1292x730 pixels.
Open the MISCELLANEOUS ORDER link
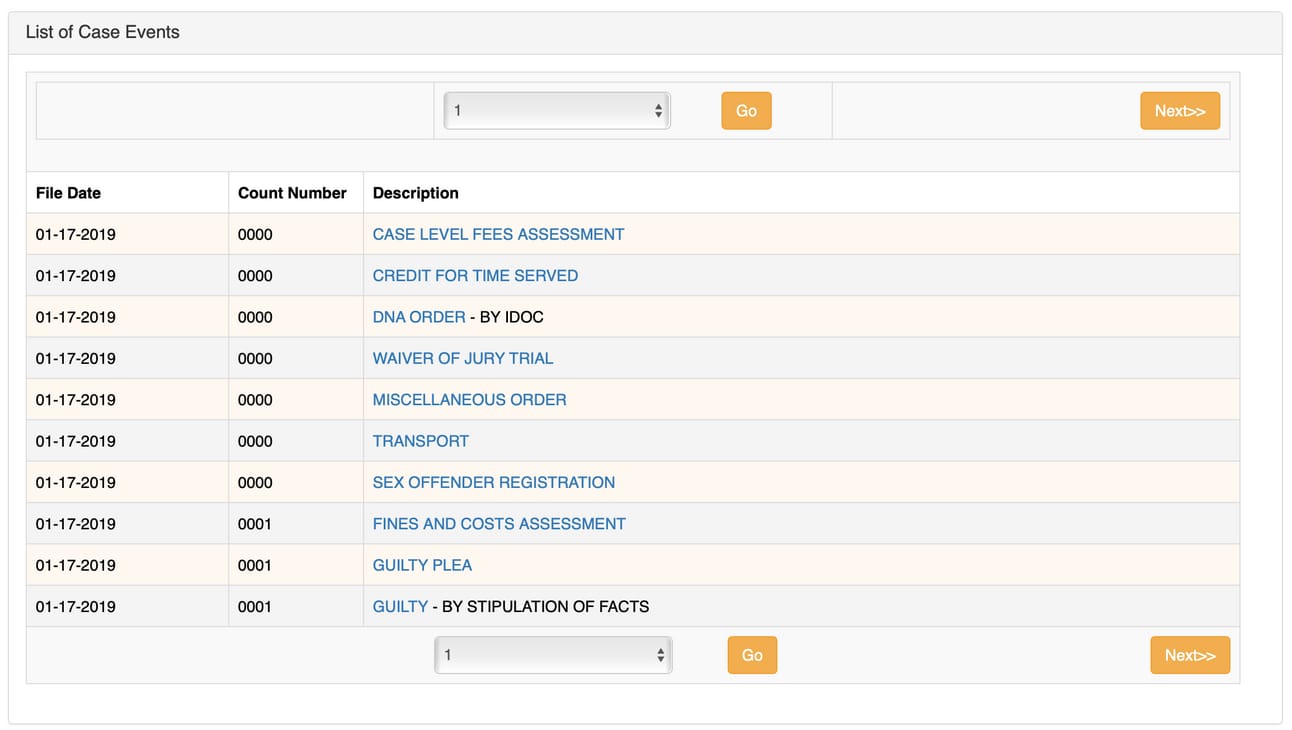click(x=470, y=399)
